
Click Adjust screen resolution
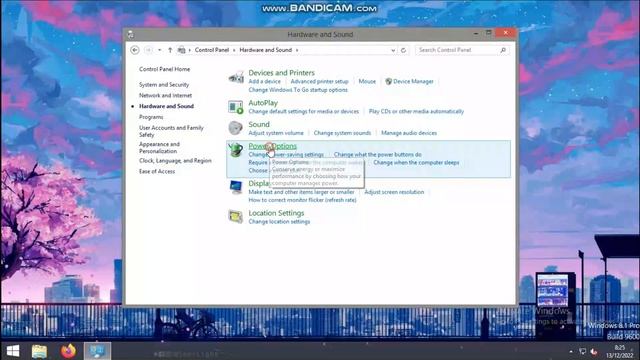pyautogui.click(x=394, y=192)
